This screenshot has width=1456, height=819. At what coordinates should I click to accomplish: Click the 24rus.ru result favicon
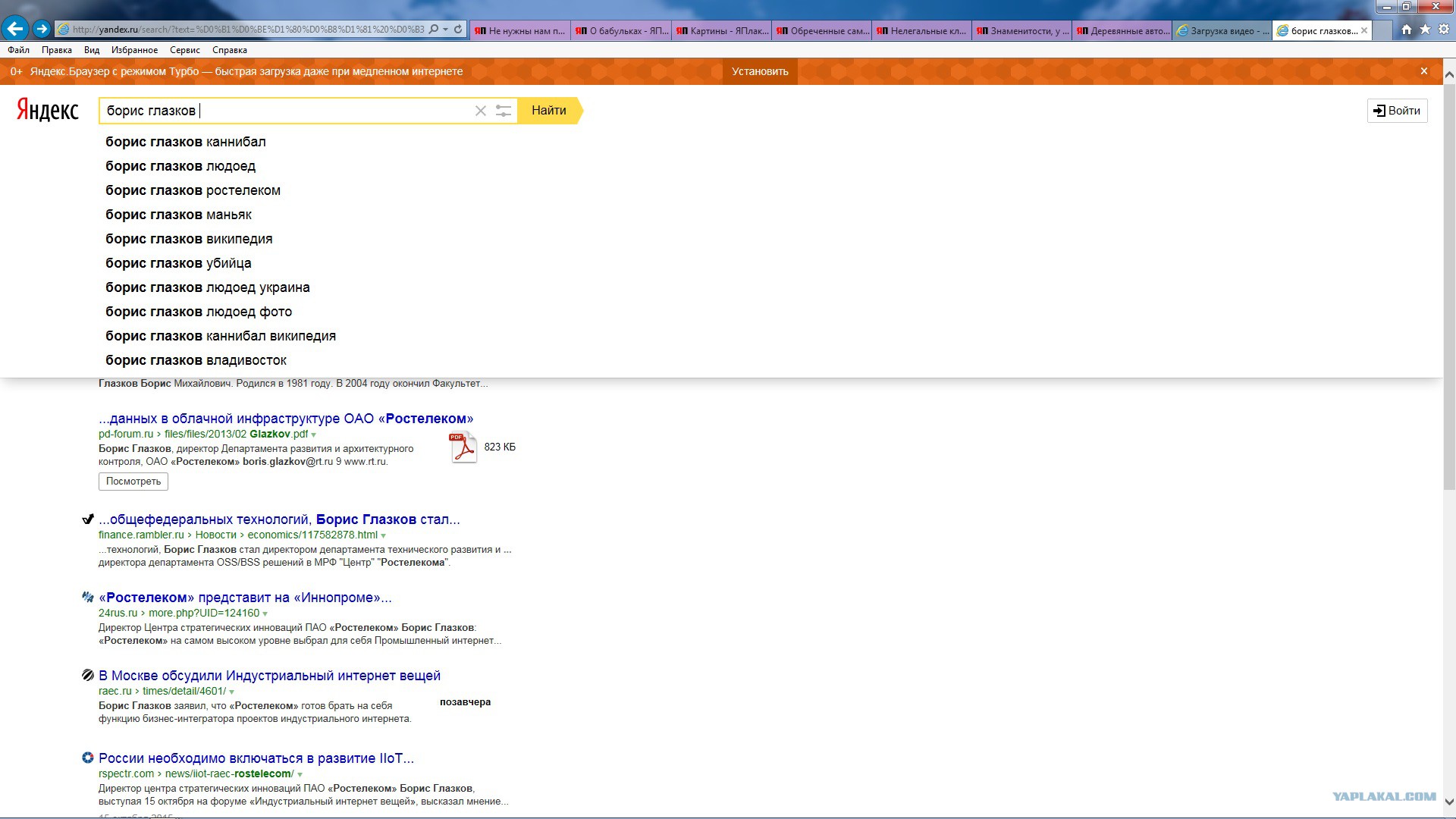coord(88,598)
